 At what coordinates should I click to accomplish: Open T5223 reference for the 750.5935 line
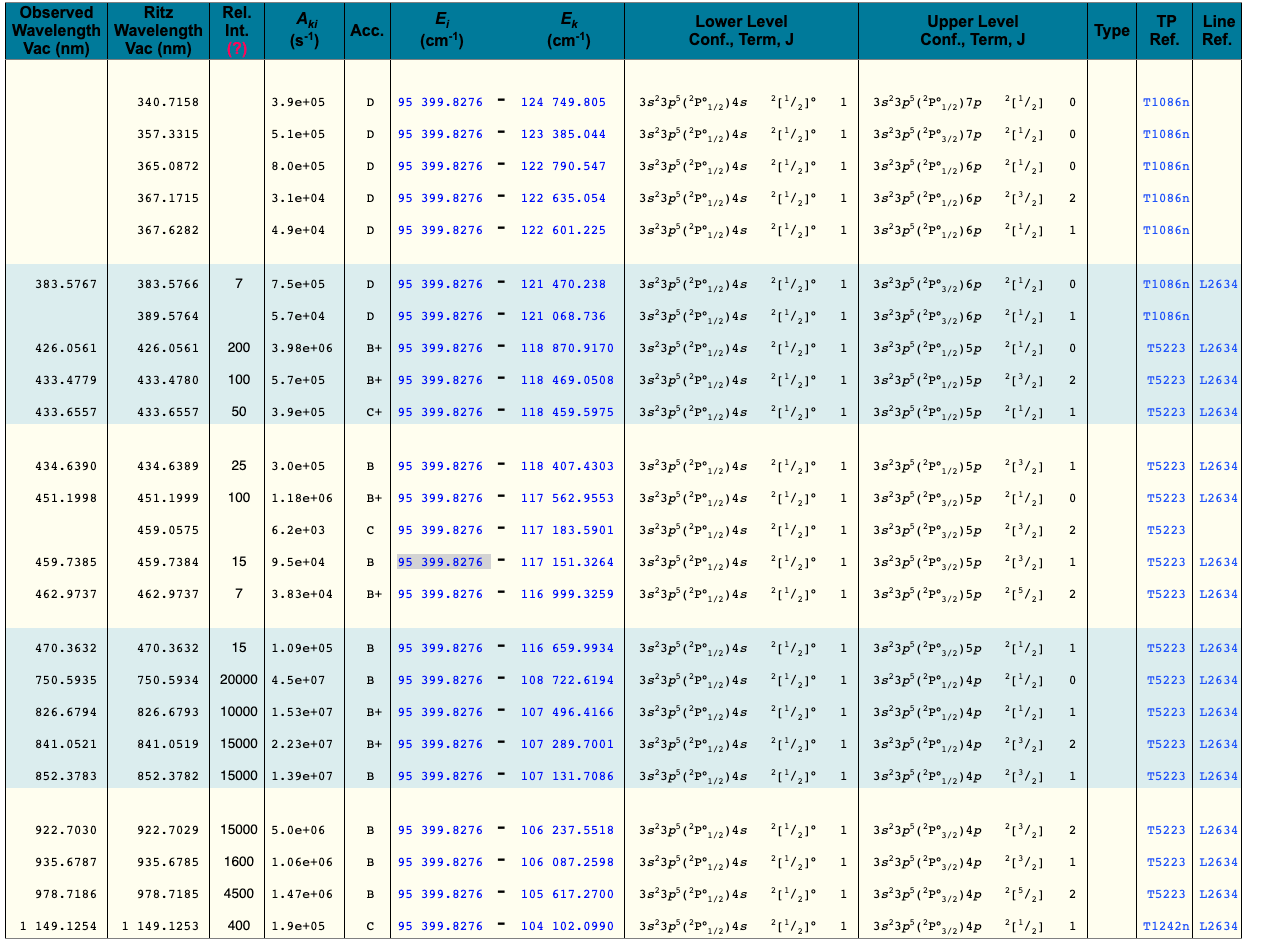1166,680
